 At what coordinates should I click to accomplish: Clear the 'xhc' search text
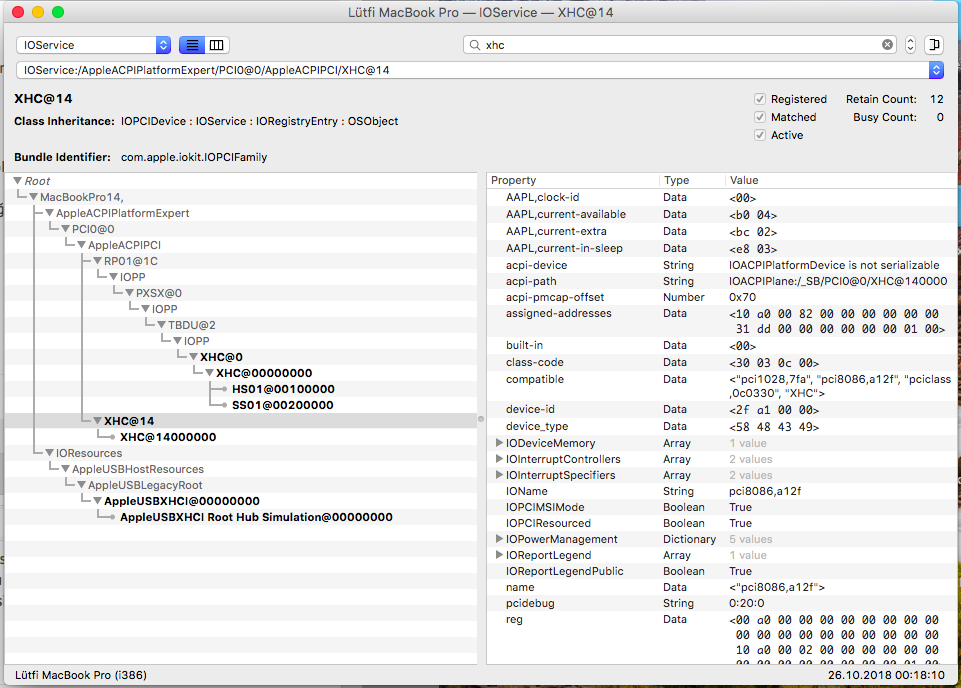[x=887, y=45]
